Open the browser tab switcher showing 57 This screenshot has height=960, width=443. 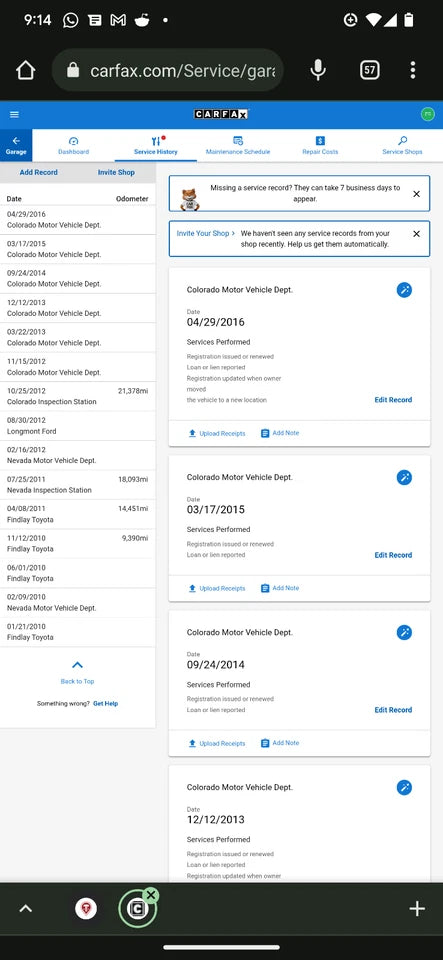click(369, 70)
